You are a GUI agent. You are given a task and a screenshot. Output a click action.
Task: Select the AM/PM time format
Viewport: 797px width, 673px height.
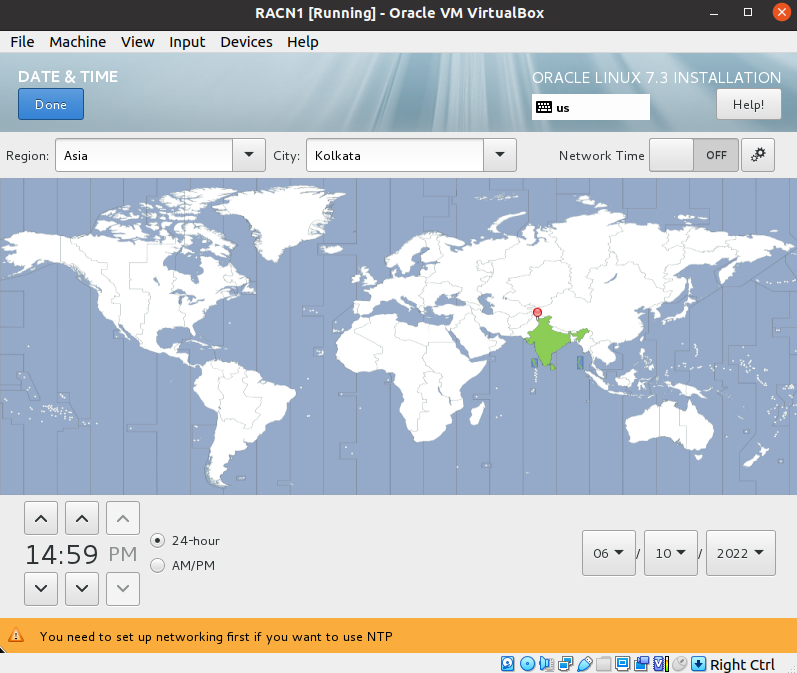(158, 565)
